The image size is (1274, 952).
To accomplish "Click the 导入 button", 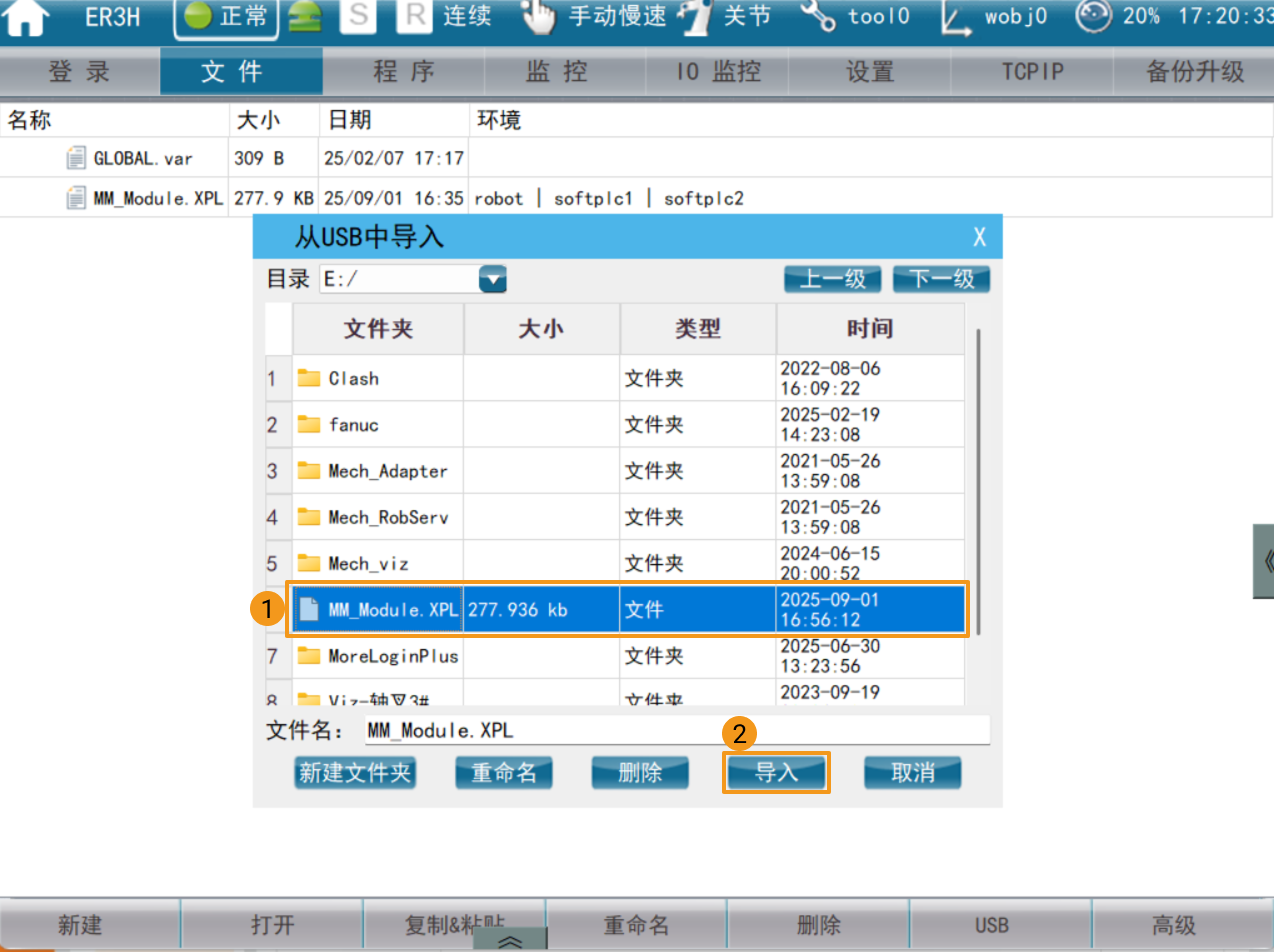I will 776,773.
